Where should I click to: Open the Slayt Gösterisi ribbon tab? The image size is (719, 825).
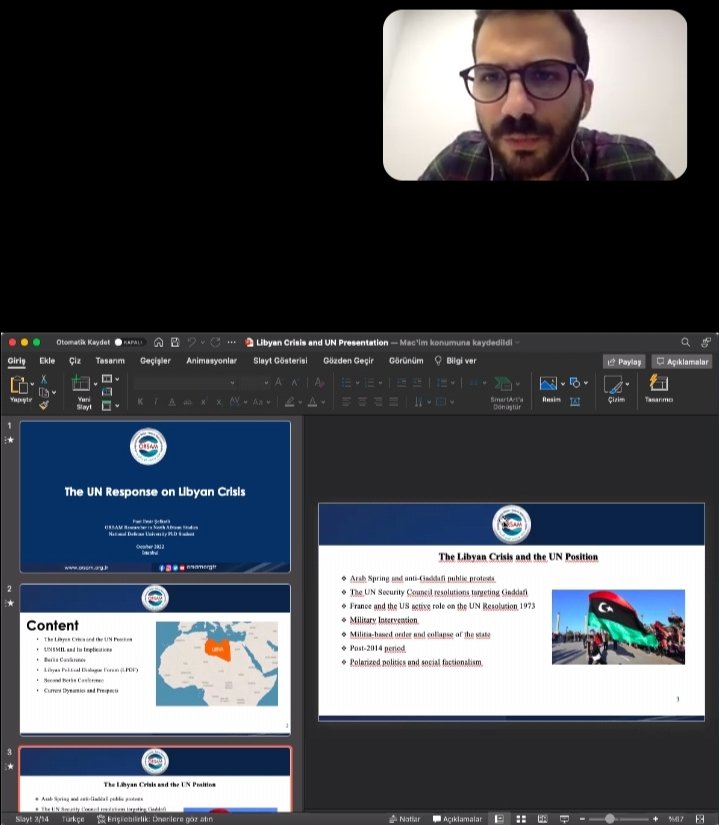click(280, 361)
